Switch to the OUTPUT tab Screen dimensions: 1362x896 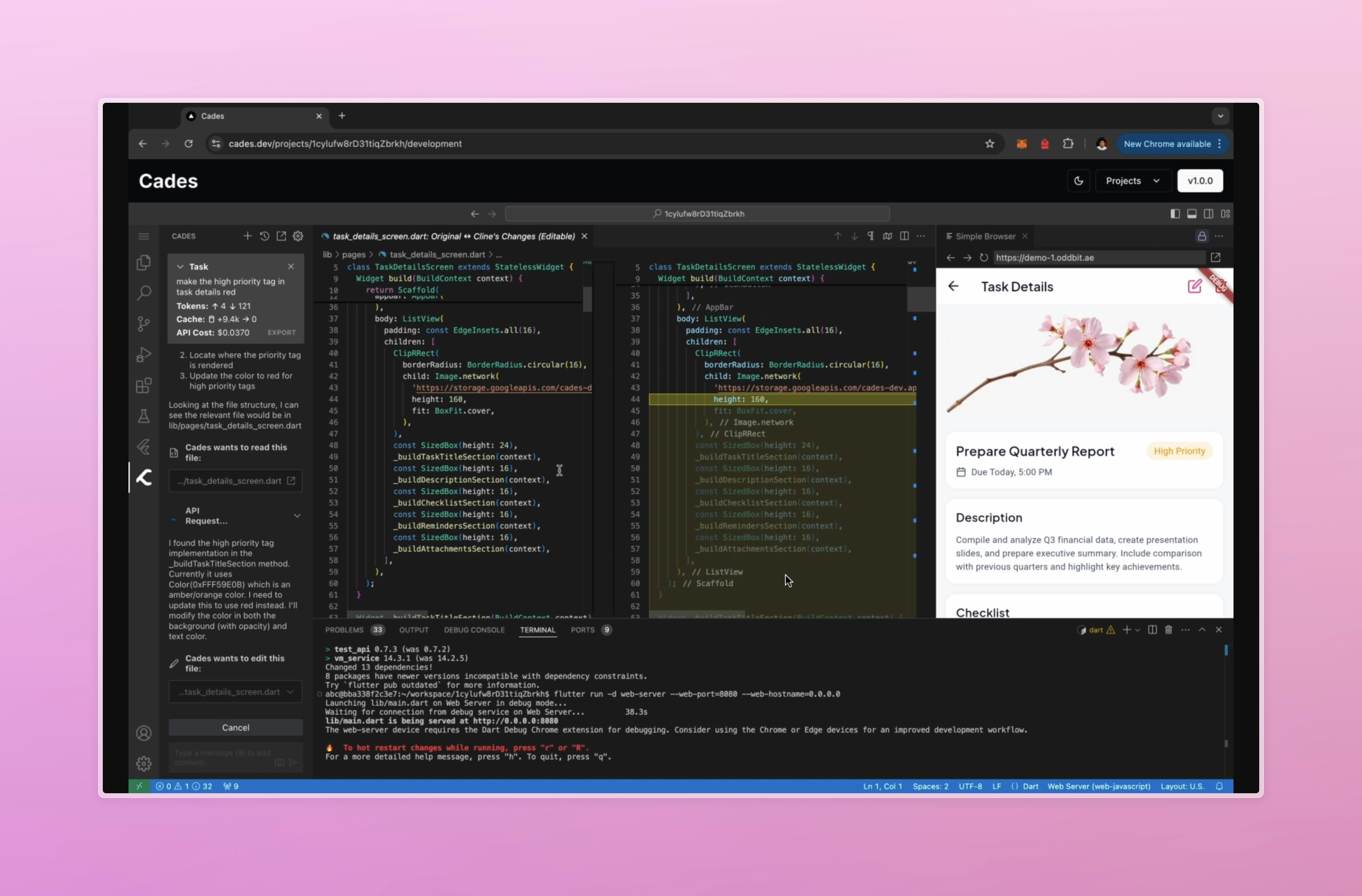[x=414, y=630]
